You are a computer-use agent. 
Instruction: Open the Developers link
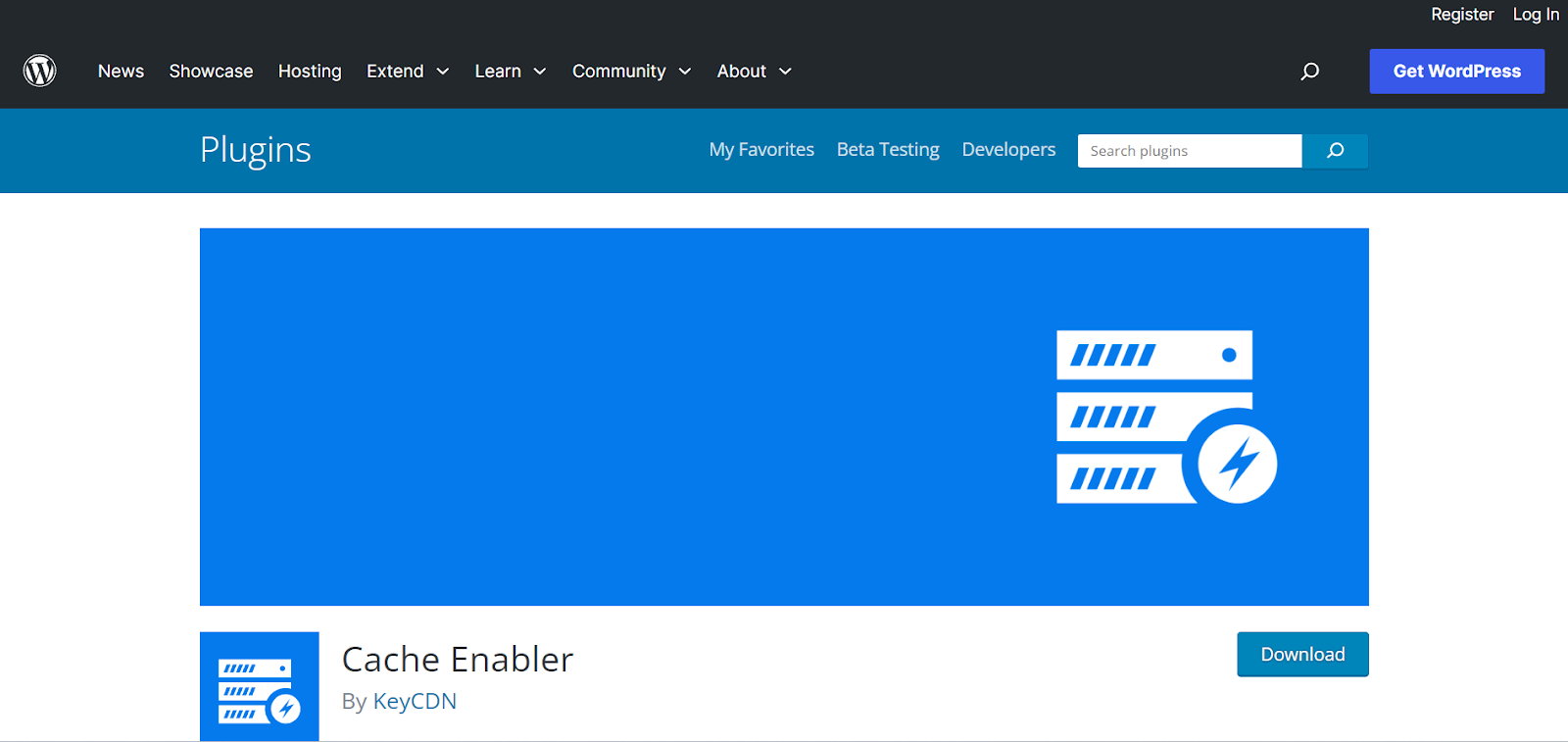1008,150
